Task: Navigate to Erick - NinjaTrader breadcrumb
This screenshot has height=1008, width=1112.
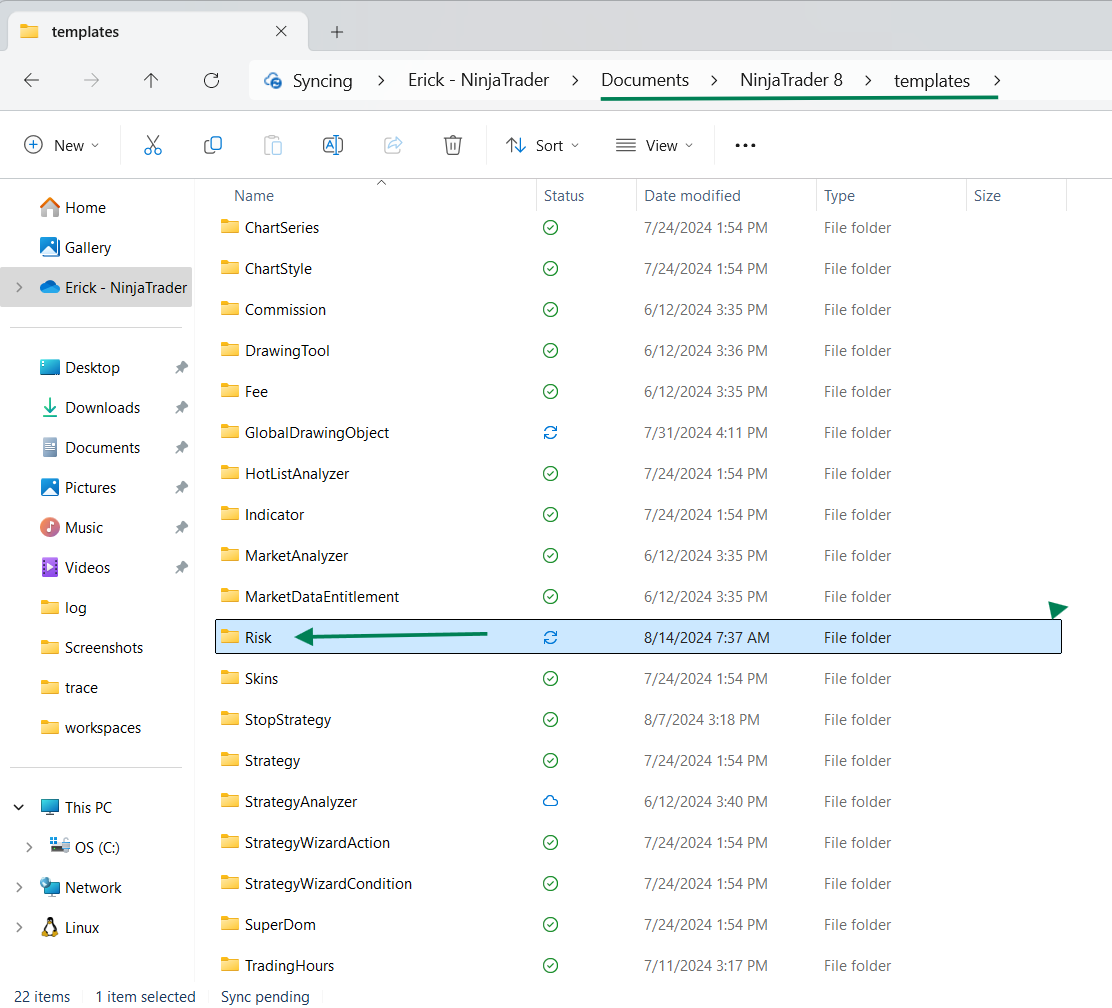Action: pos(479,80)
